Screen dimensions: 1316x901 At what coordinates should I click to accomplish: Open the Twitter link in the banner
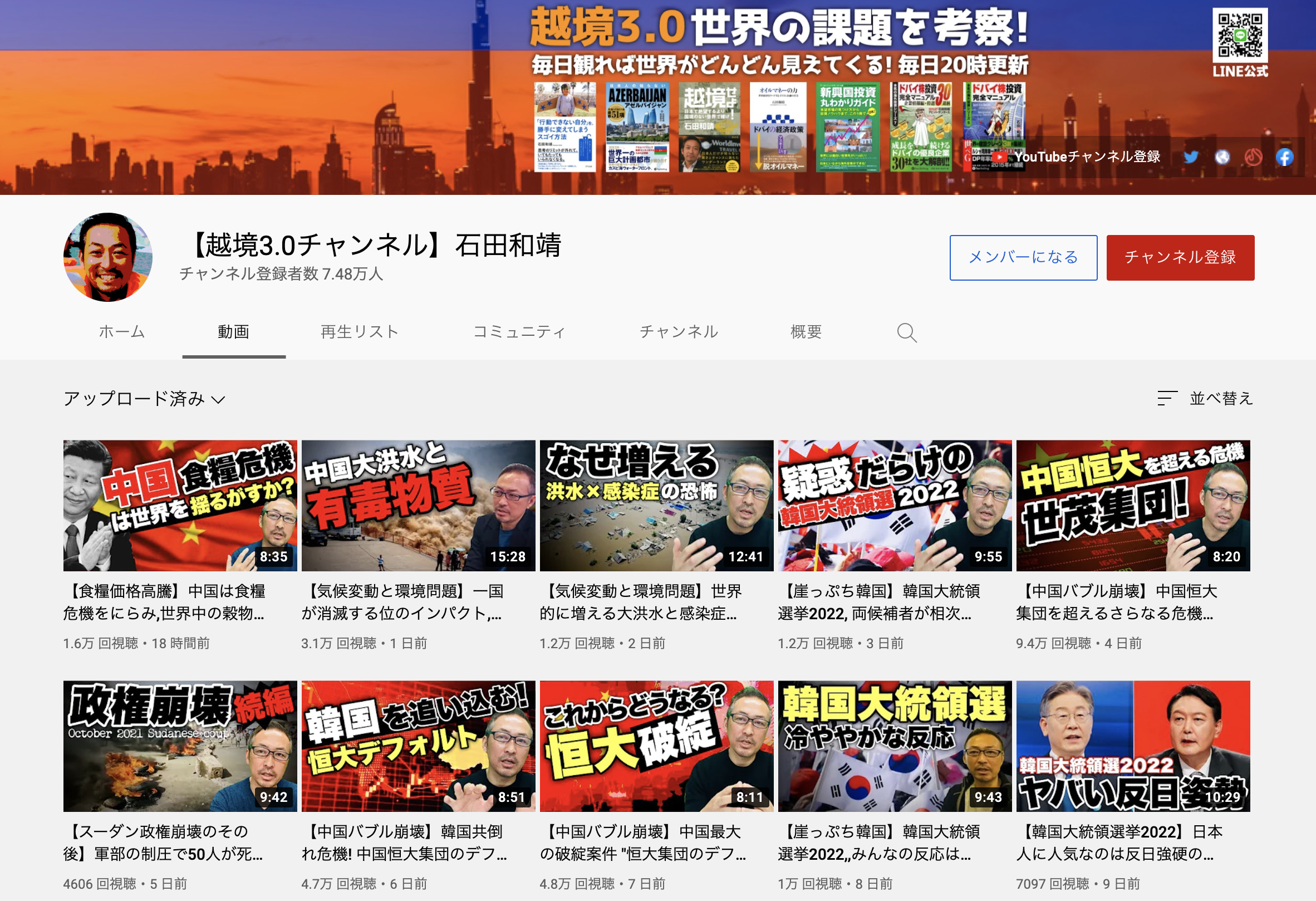tap(1191, 157)
